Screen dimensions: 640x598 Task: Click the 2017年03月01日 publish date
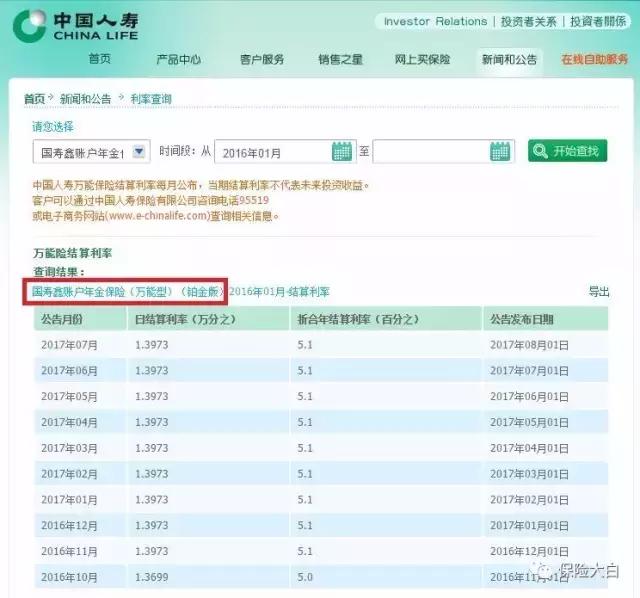point(529,474)
